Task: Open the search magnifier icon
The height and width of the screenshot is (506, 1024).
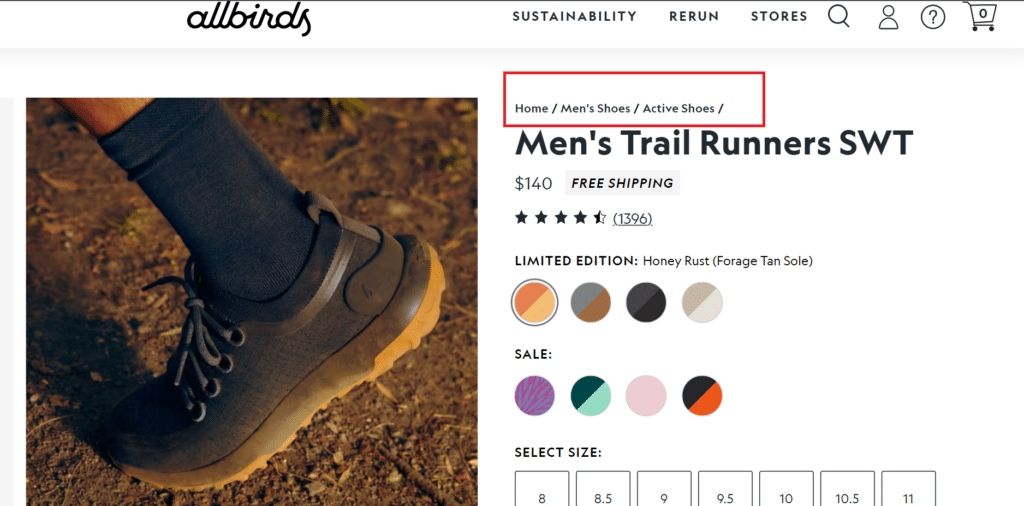Action: coord(838,16)
